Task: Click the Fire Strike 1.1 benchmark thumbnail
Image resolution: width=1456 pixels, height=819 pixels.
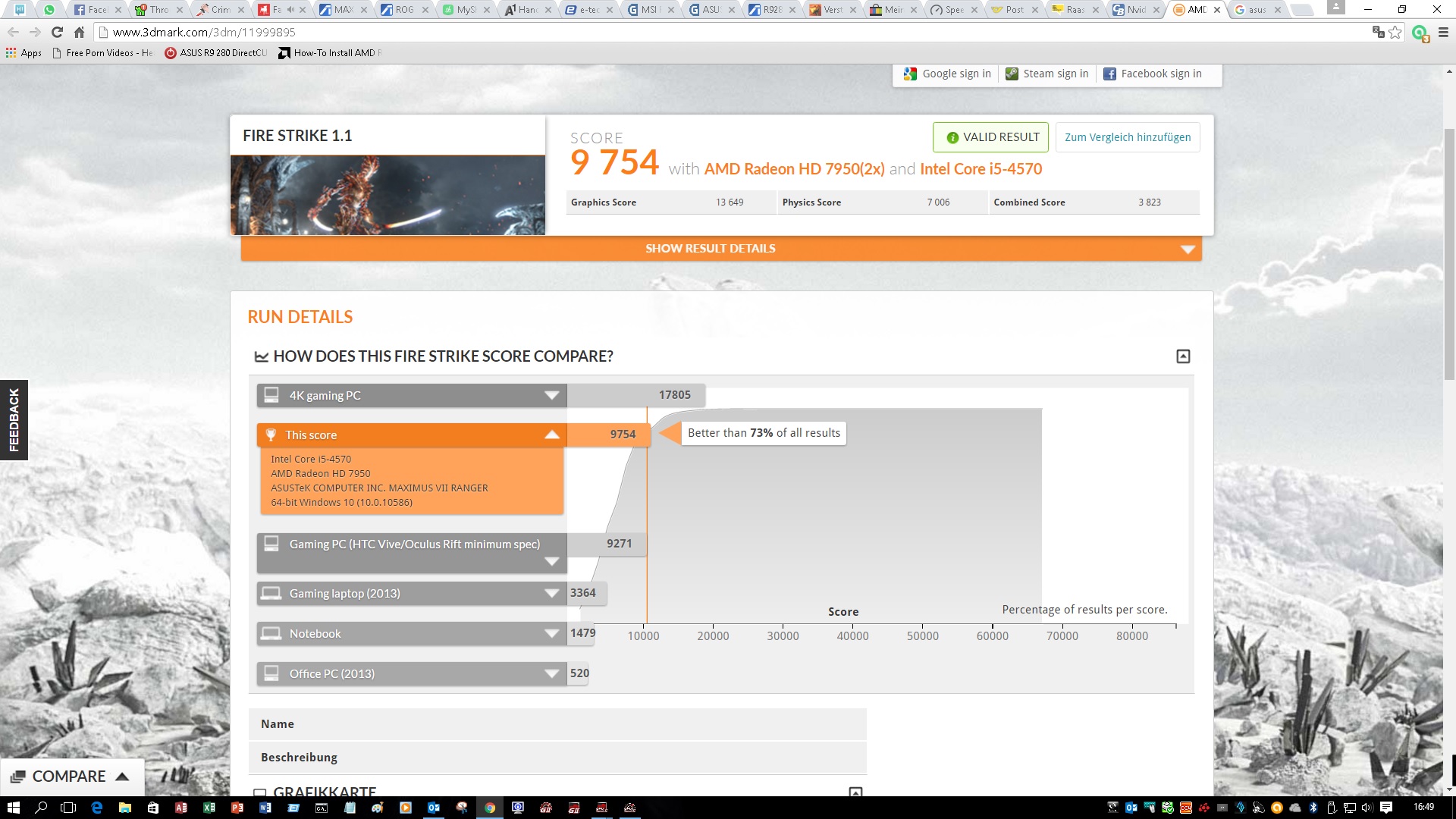Action: tap(388, 196)
